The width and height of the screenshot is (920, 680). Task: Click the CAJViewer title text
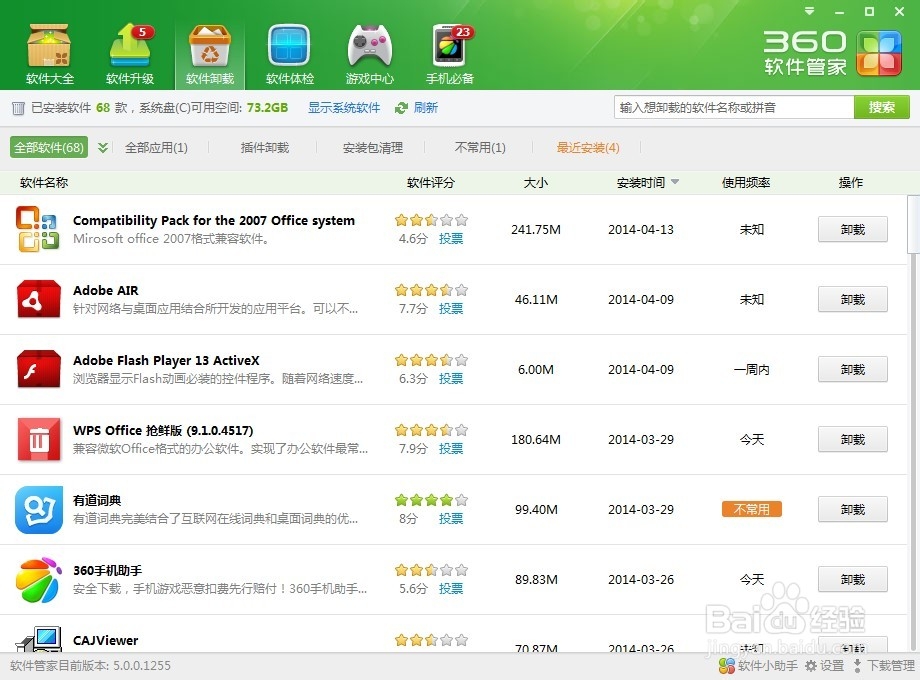106,640
